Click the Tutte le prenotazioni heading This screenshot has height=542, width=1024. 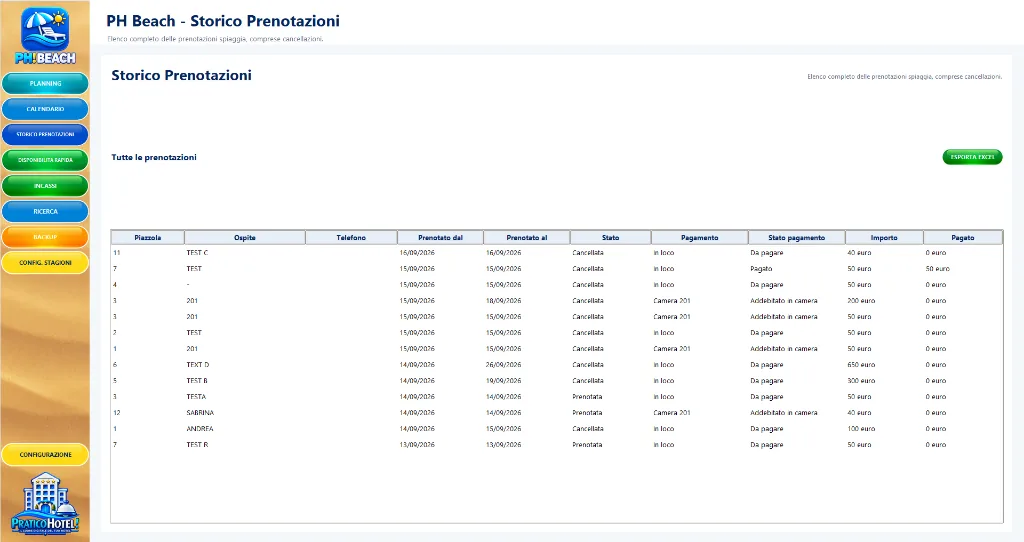pyautogui.click(x=153, y=157)
